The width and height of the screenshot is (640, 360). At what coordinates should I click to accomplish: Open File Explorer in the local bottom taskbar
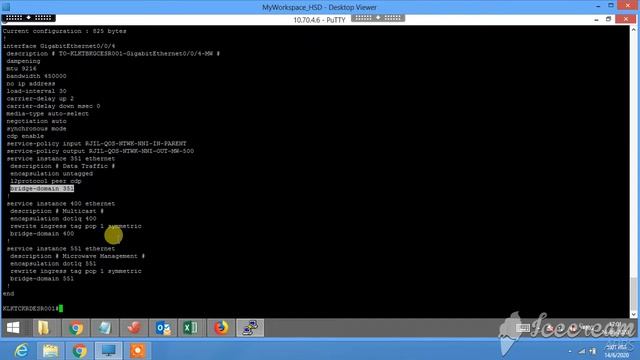(51, 351)
